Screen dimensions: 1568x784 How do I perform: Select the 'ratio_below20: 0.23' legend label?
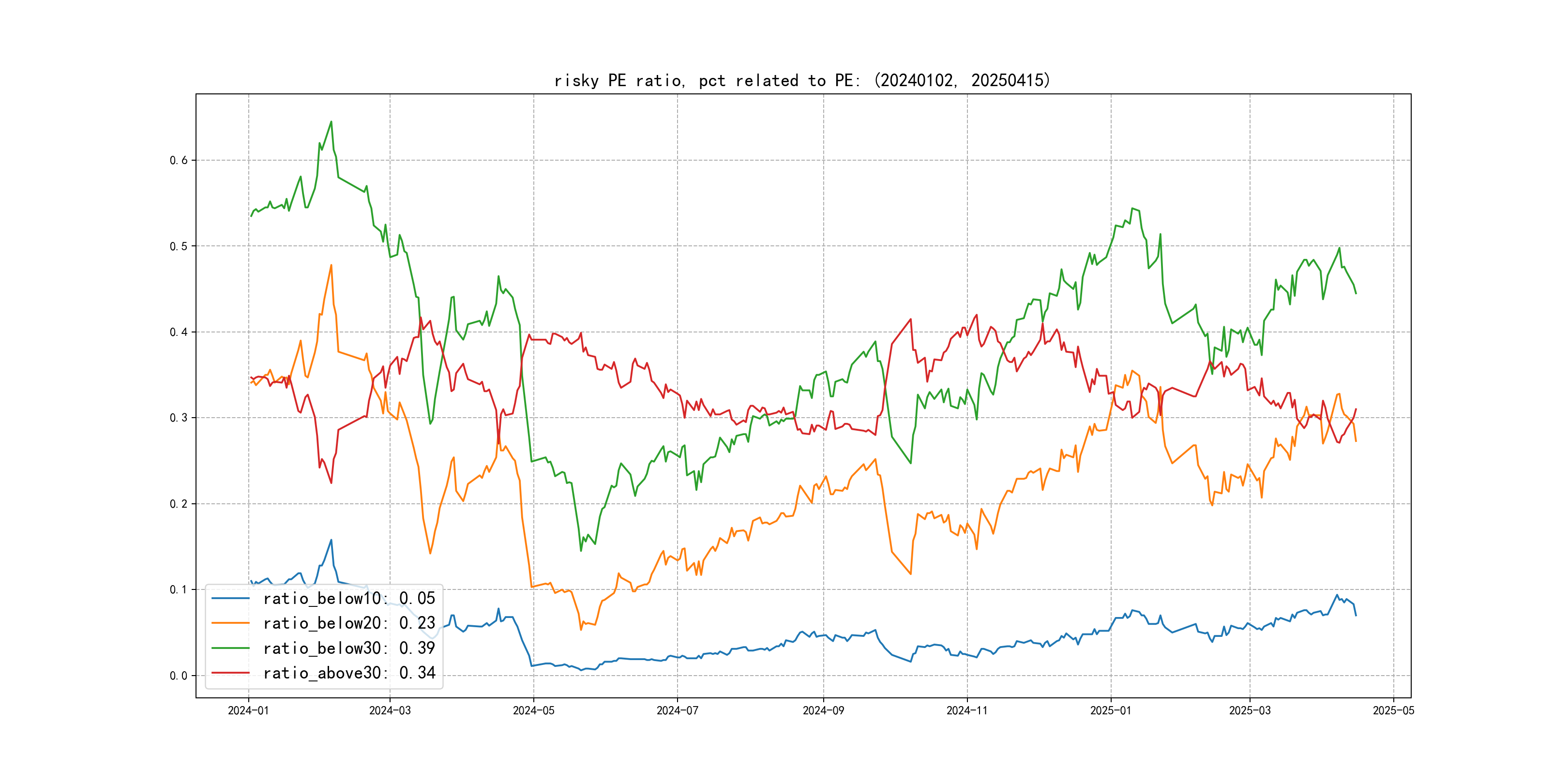(x=349, y=623)
